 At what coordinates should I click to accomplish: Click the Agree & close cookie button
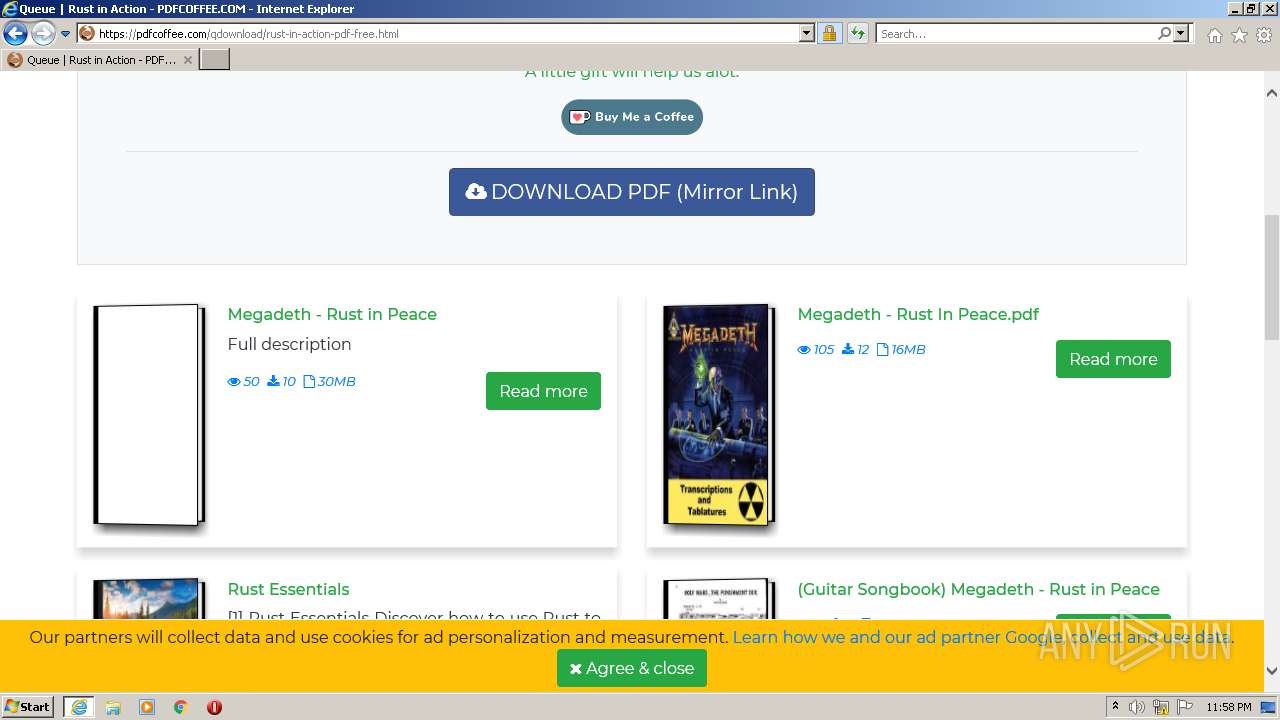632,668
